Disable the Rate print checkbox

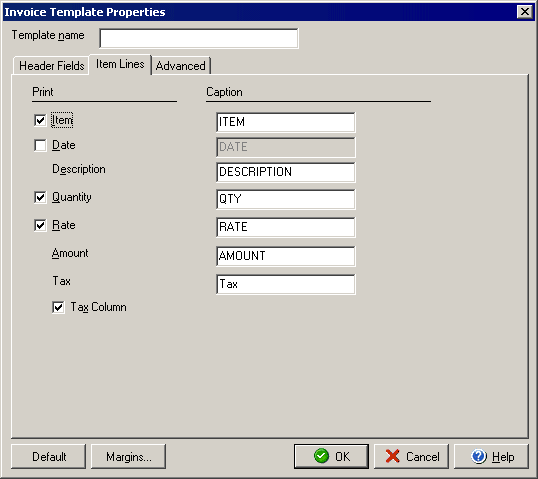[x=40, y=225]
